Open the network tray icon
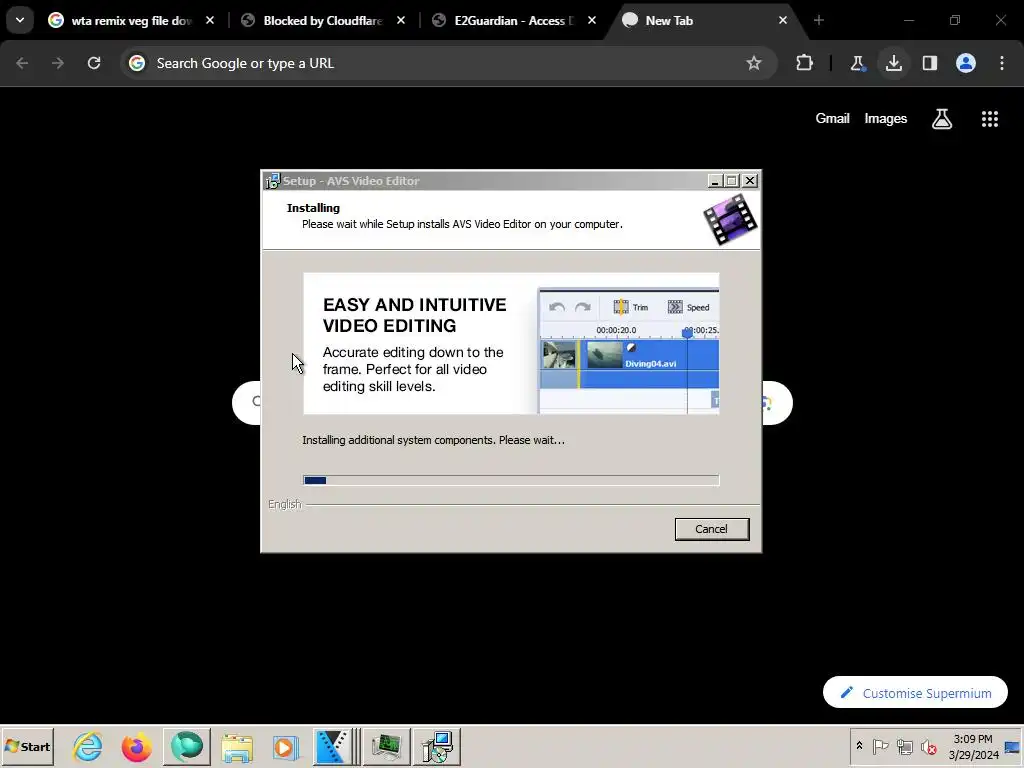Image resolution: width=1024 pixels, height=768 pixels. click(904, 746)
